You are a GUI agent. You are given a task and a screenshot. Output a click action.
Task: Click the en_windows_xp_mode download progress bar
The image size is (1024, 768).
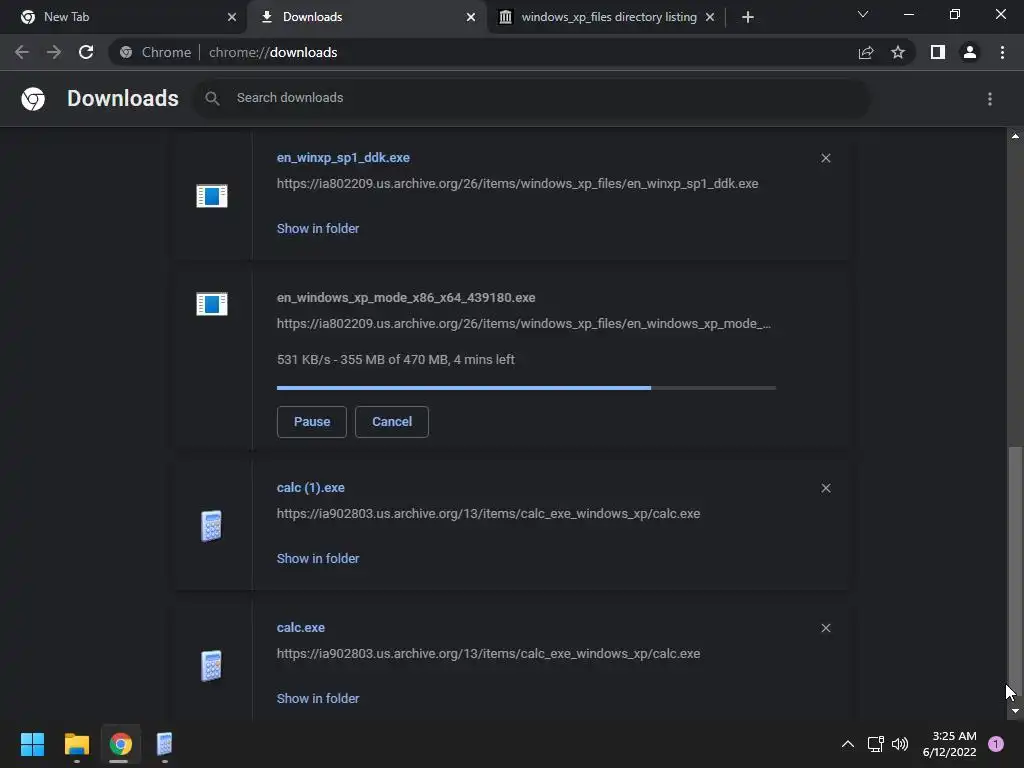[x=526, y=388]
